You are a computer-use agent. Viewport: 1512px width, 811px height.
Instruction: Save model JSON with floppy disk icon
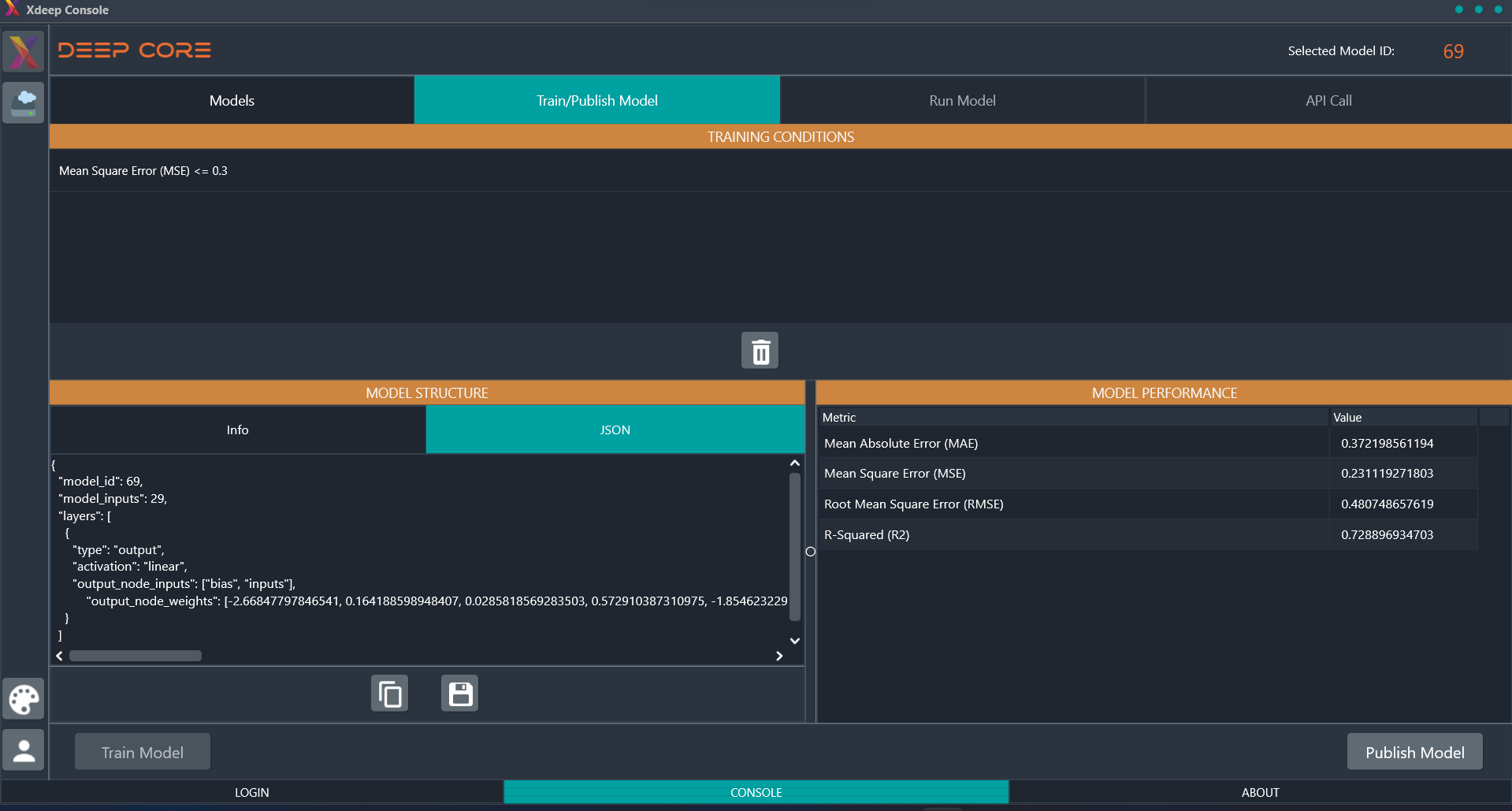click(460, 694)
